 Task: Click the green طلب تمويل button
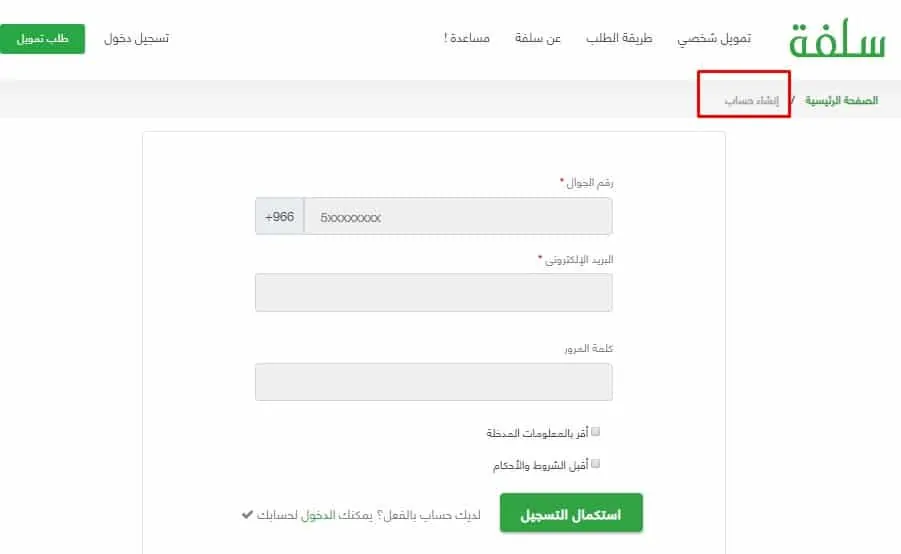[43, 39]
